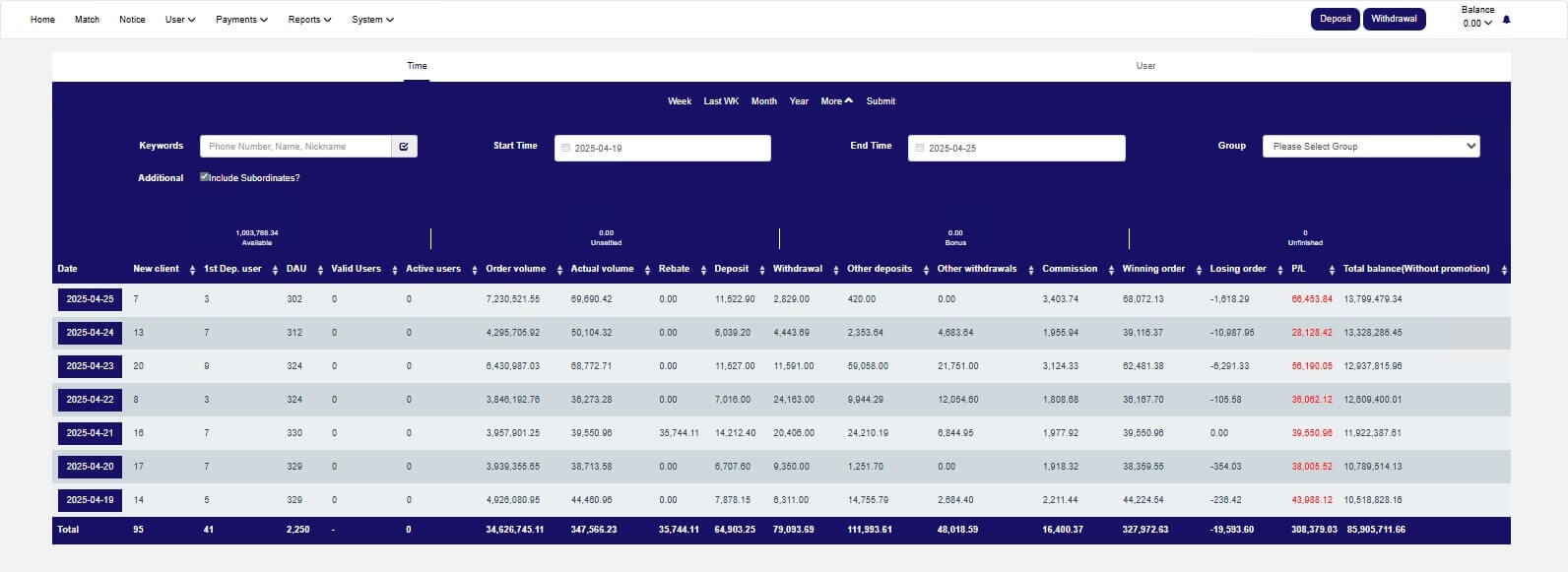Open the Please Select Group dropdown
The width and height of the screenshot is (1568, 572).
1370,147
